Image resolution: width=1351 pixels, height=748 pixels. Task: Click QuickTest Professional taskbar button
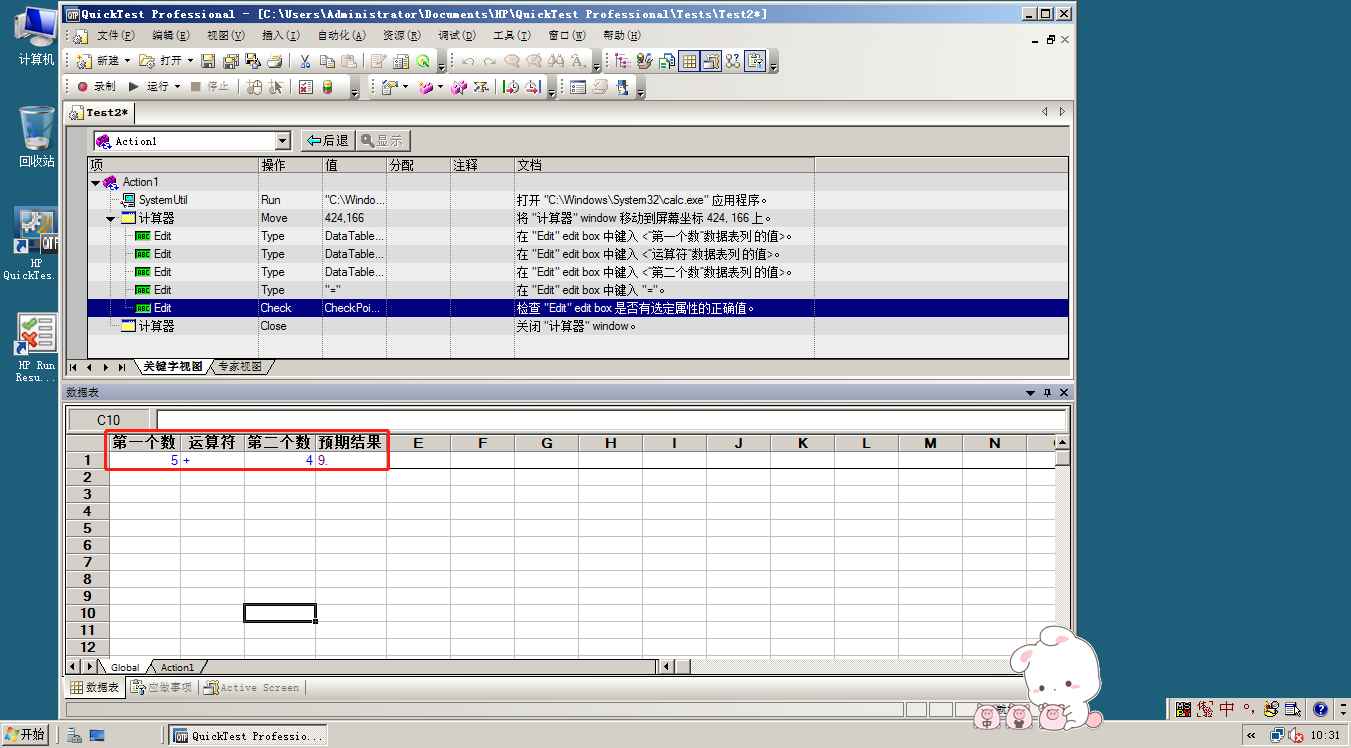point(247,735)
